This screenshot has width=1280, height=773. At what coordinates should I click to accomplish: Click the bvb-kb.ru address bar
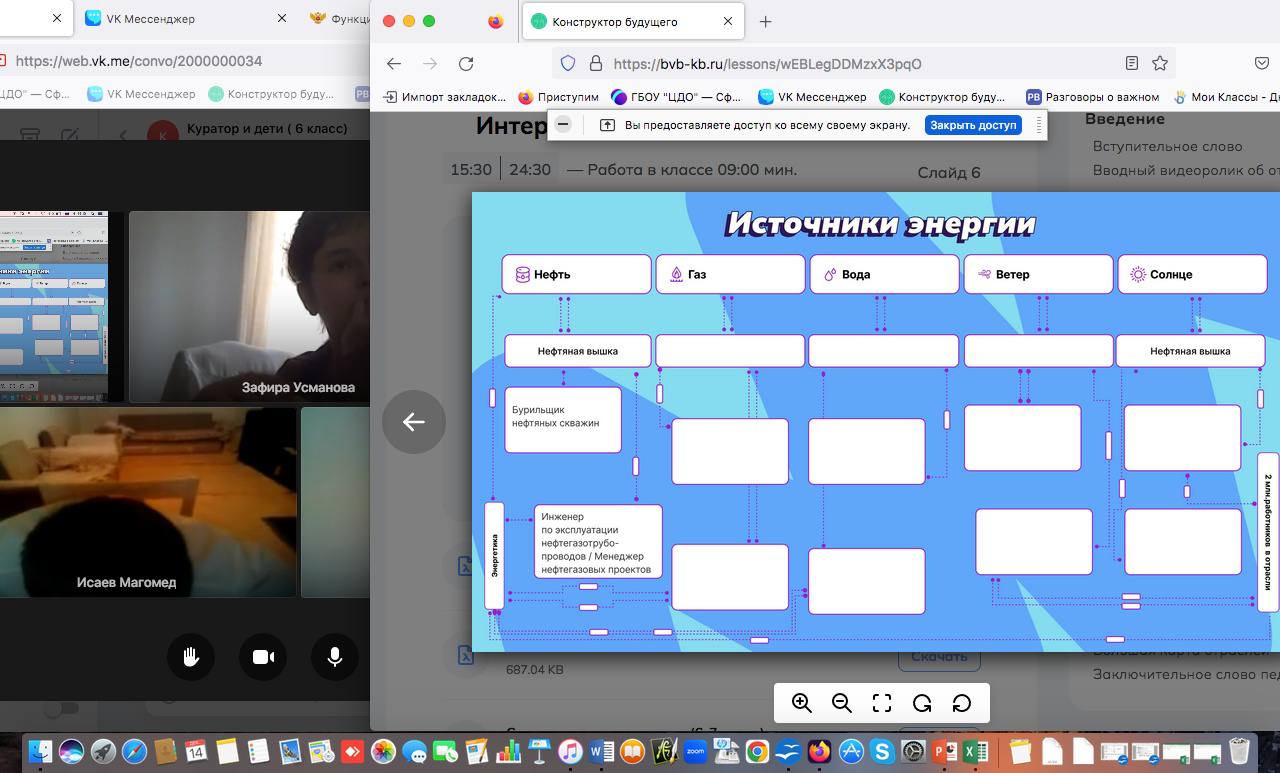pyautogui.click(x=850, y=63)
